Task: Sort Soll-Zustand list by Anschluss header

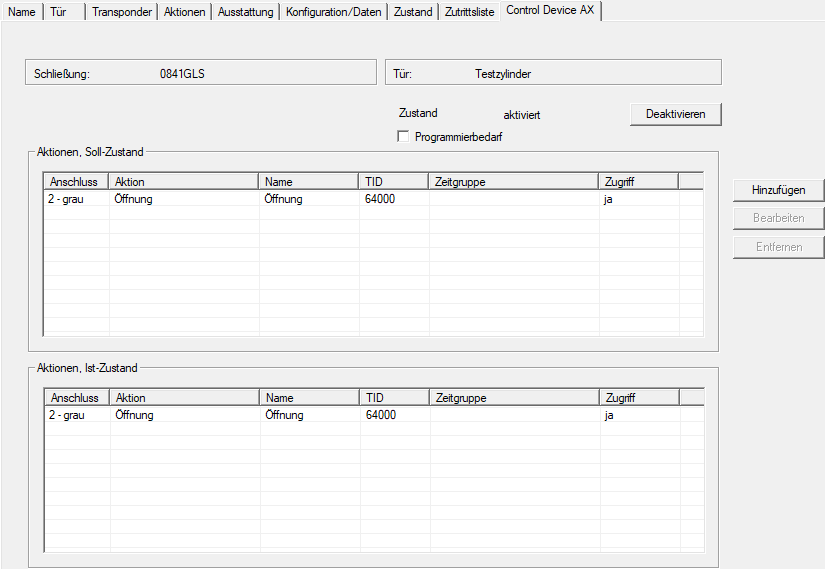Action: point(76,182)
